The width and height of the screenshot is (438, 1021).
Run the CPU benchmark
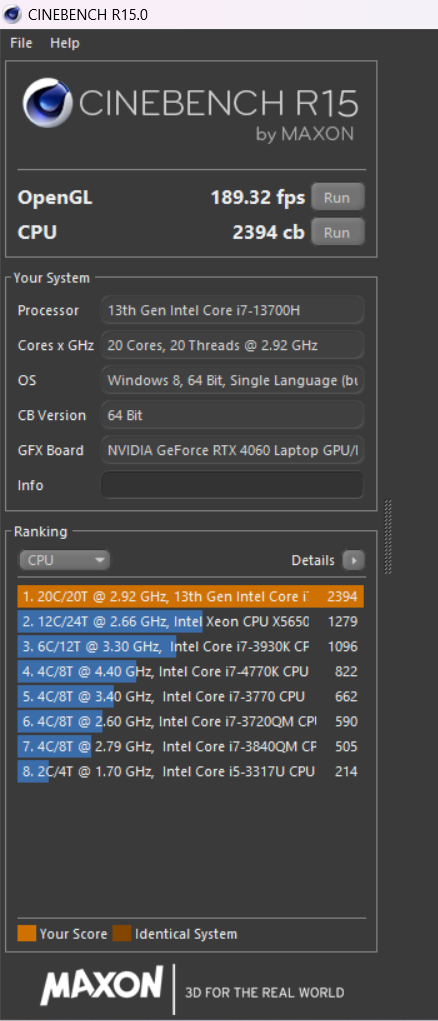337,232
